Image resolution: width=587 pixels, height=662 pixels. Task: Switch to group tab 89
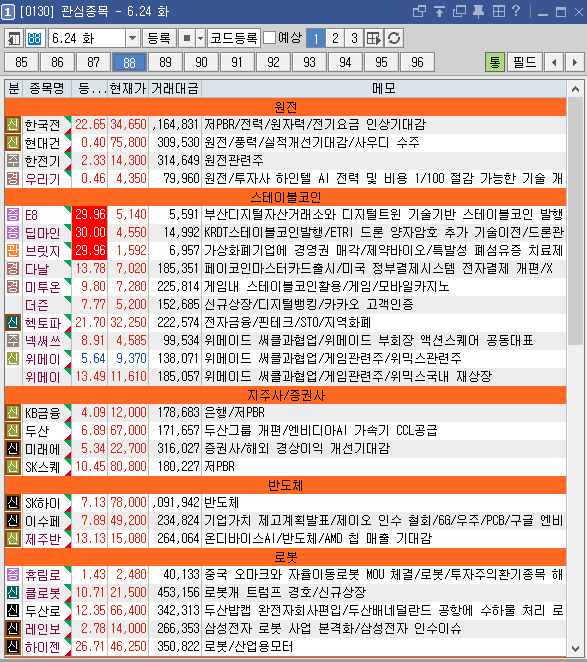pyautogui.click(x=166, y=62)
